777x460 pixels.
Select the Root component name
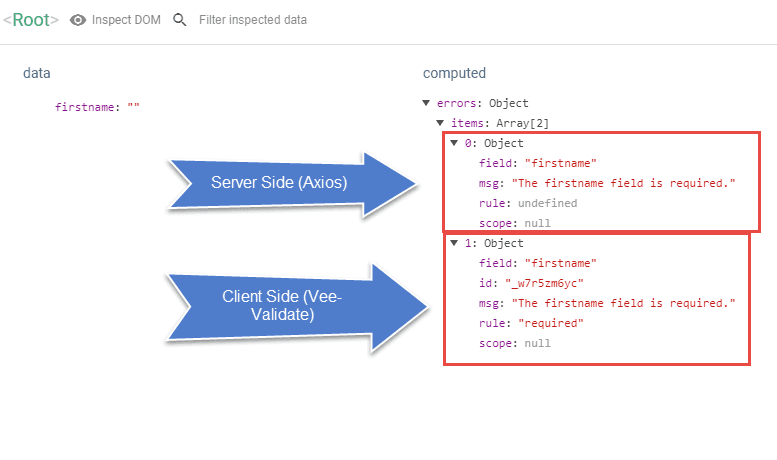[x=31, y=20]
